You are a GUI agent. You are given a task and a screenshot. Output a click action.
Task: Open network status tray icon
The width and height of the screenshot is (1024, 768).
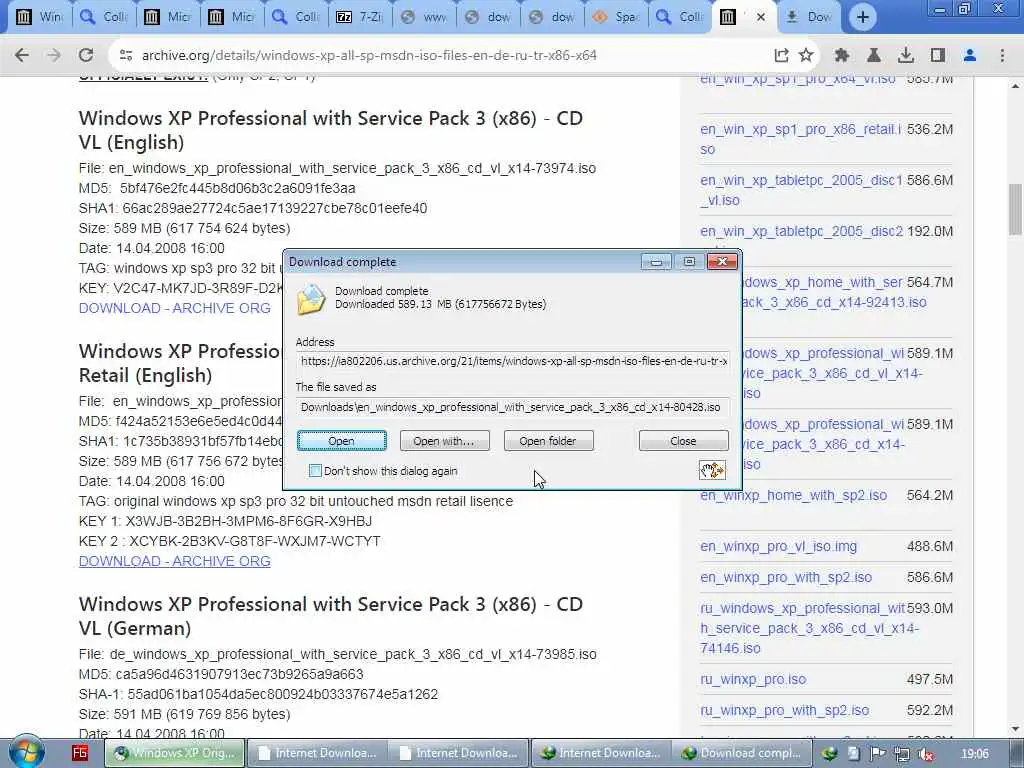pyautogui.click(x=901, y=754)
